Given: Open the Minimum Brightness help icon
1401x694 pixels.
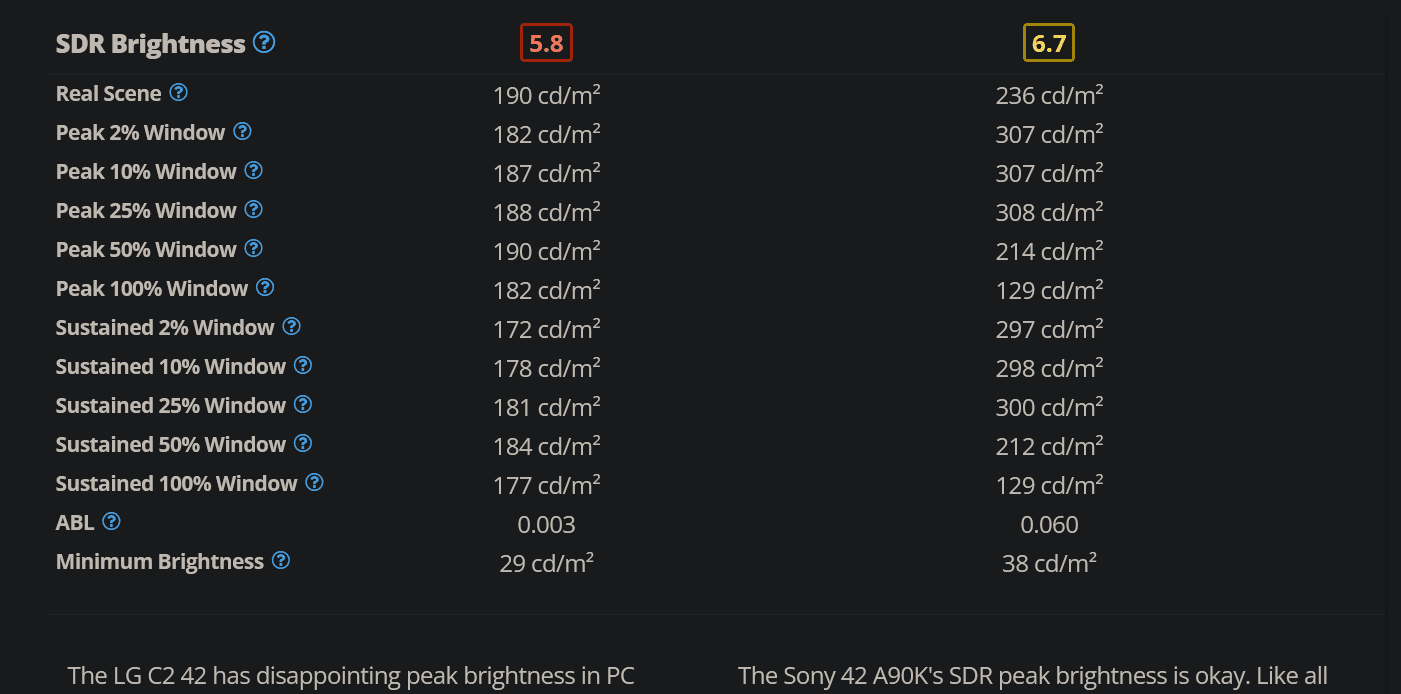Looking at the screenshot, I should click(x=281, y=560).
